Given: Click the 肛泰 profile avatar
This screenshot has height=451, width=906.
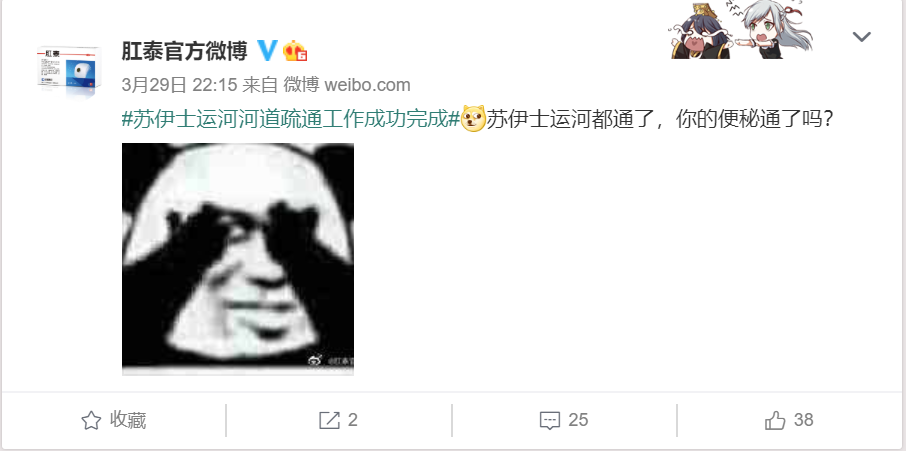Looking at the screenshot, I should click(x=70, y=72).
